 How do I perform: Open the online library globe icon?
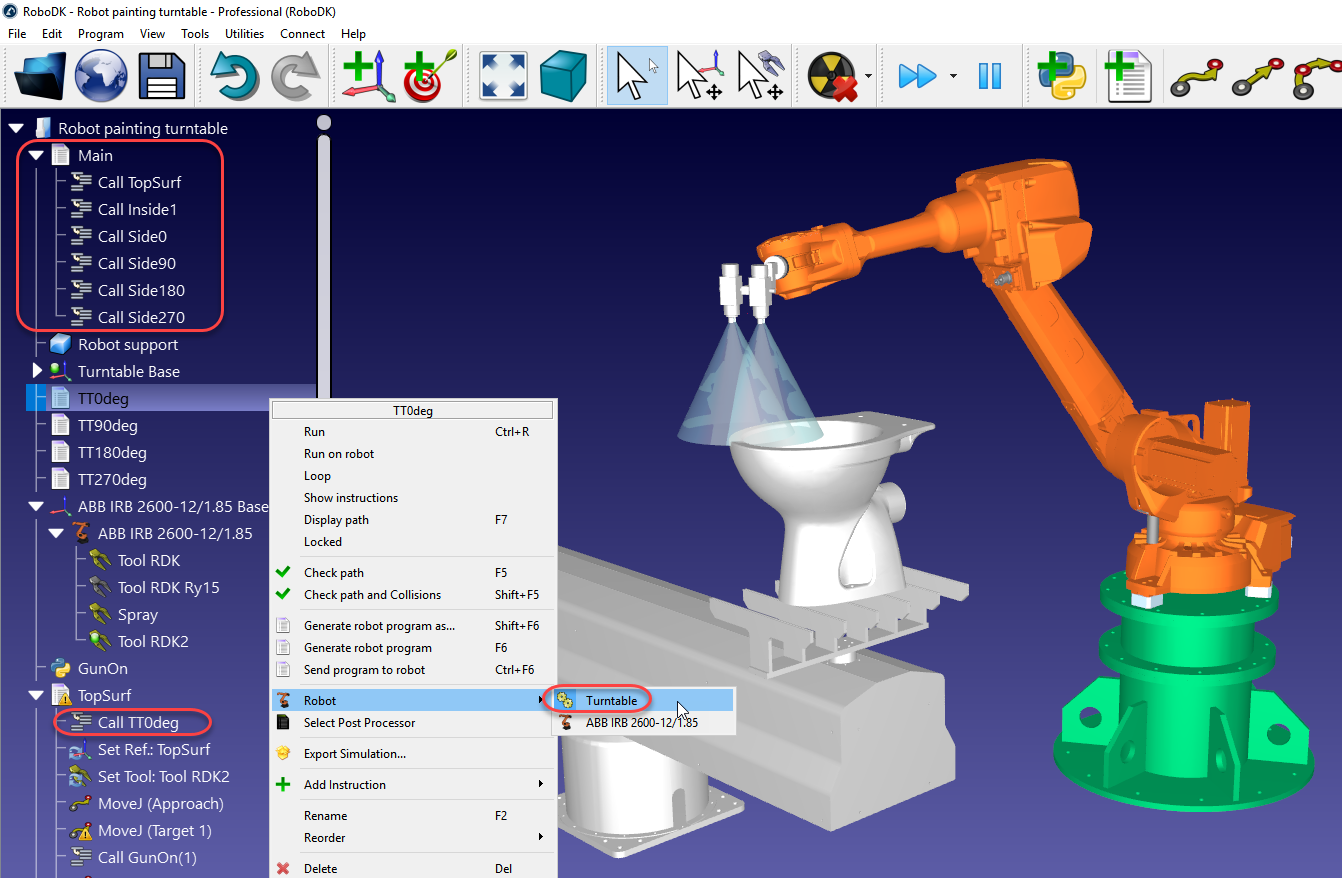[x=101, y=76]
